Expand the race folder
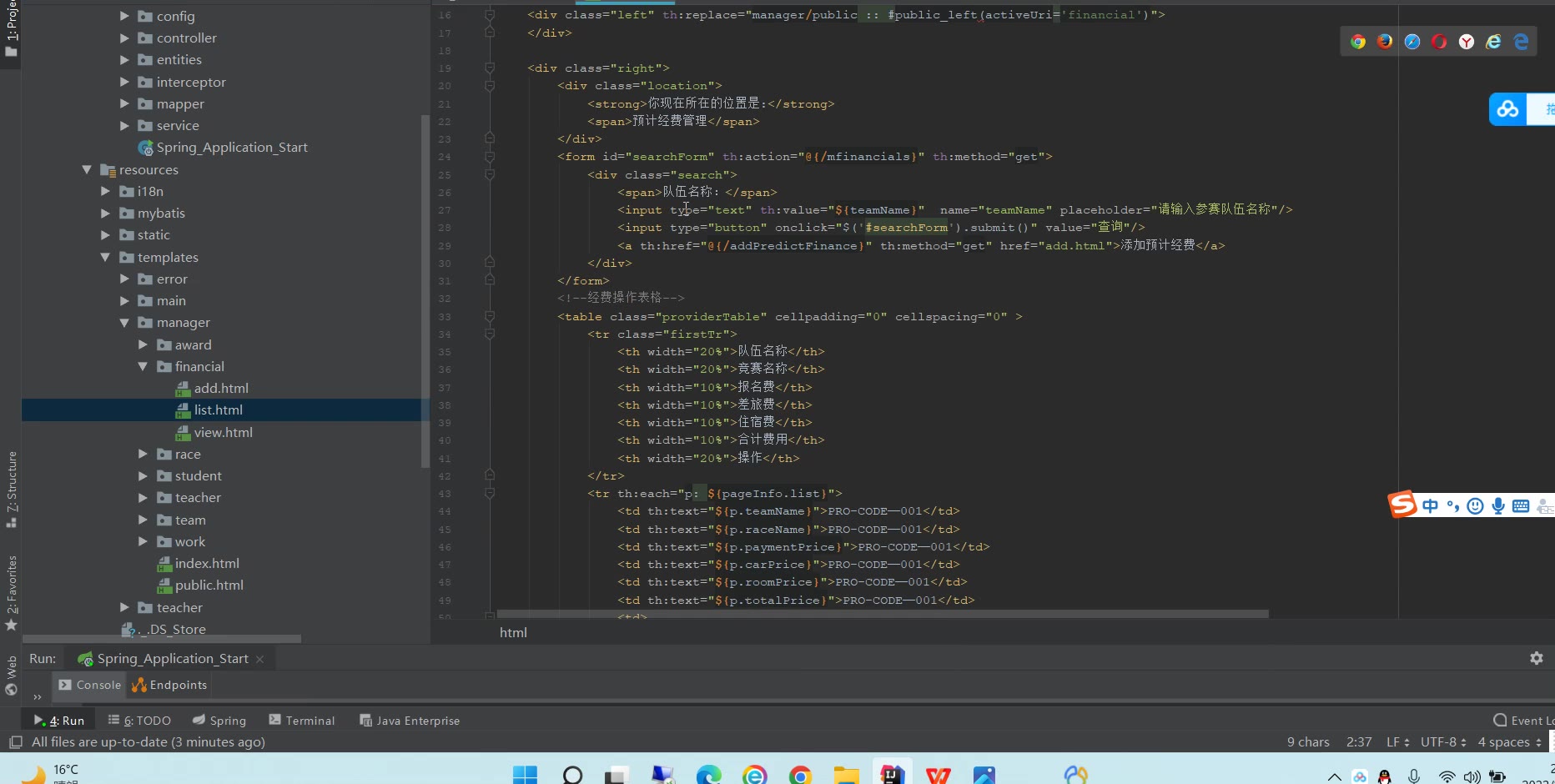The width and height of the screenshot is (1555, 784). 143,454
